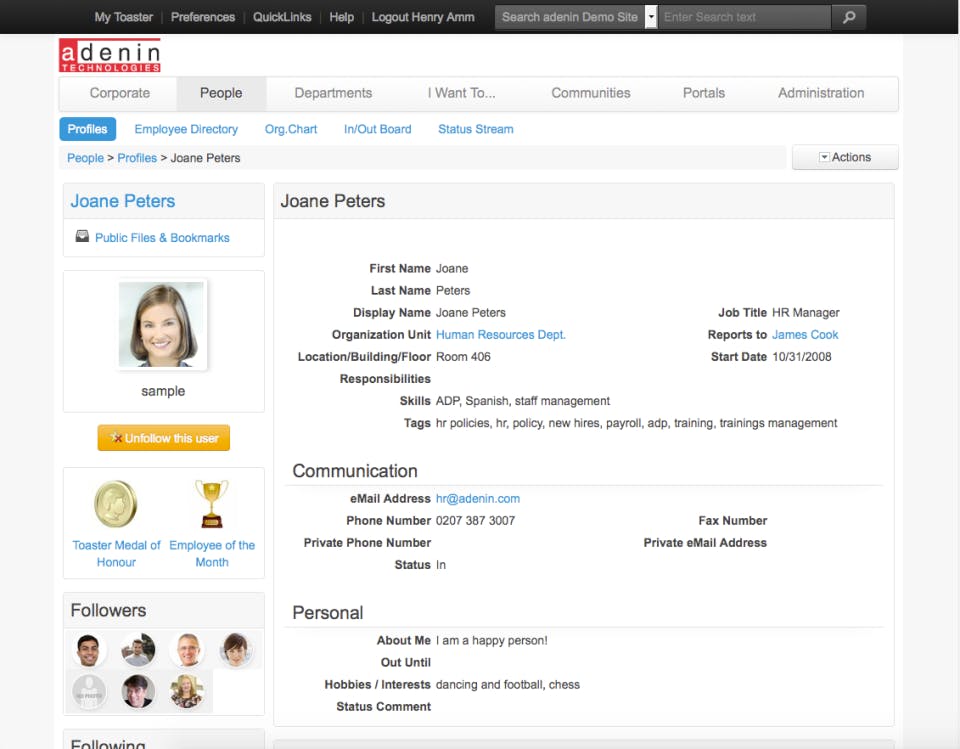Click the Employee of the Month trophy
960x749 pixels.
point(212,504)
